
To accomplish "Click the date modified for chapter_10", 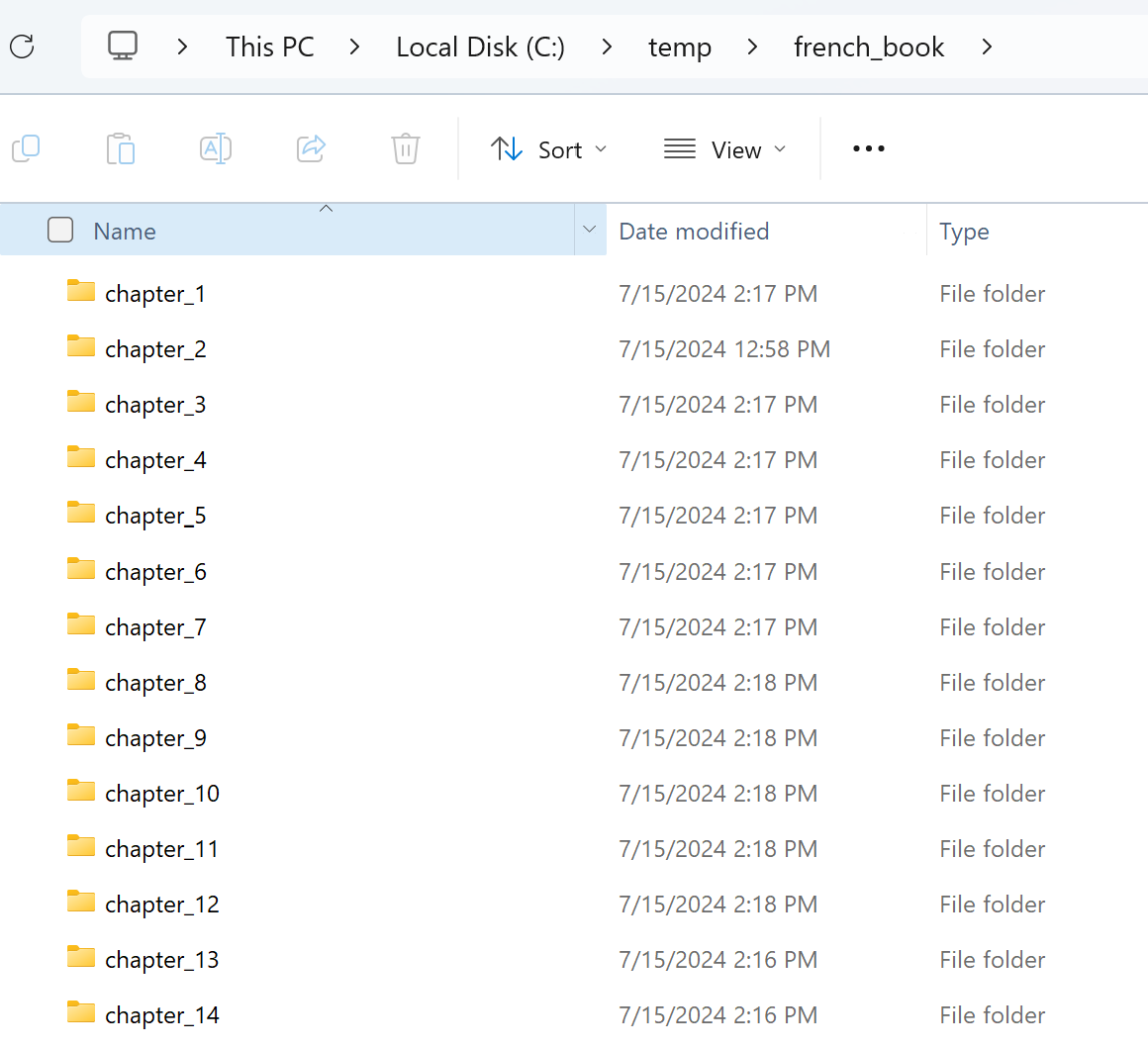I will point(718,795).
